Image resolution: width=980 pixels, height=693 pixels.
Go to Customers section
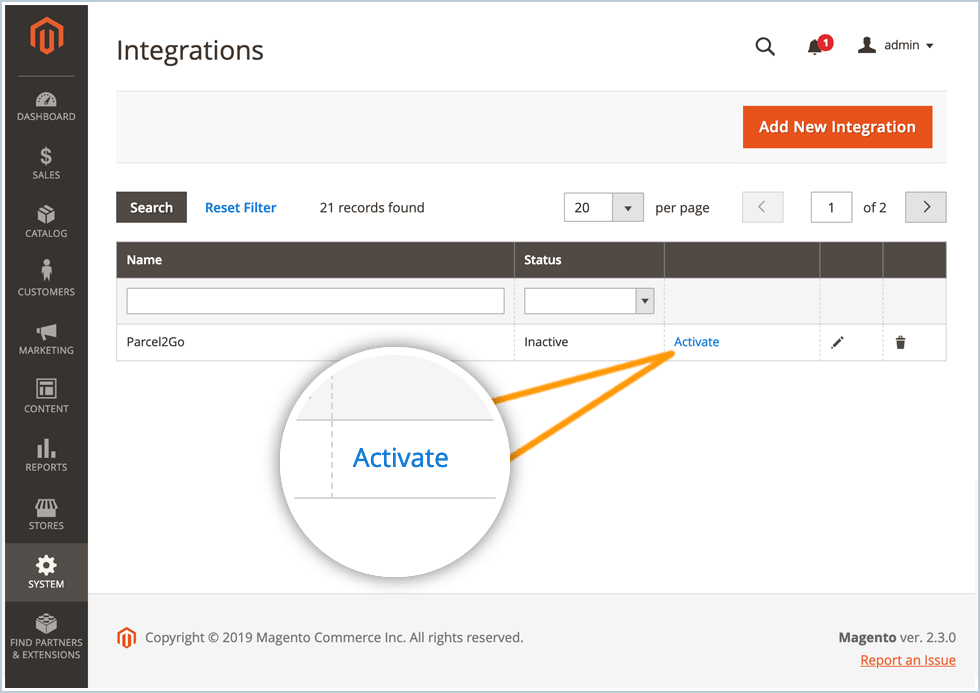click(x=46, y=280)
